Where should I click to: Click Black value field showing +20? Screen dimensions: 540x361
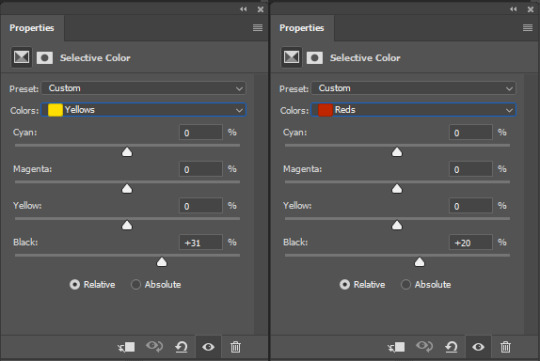(x=471, y=243)
